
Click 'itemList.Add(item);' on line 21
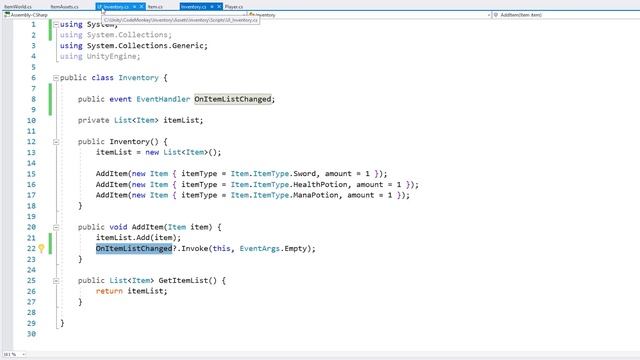click(138, 238)
